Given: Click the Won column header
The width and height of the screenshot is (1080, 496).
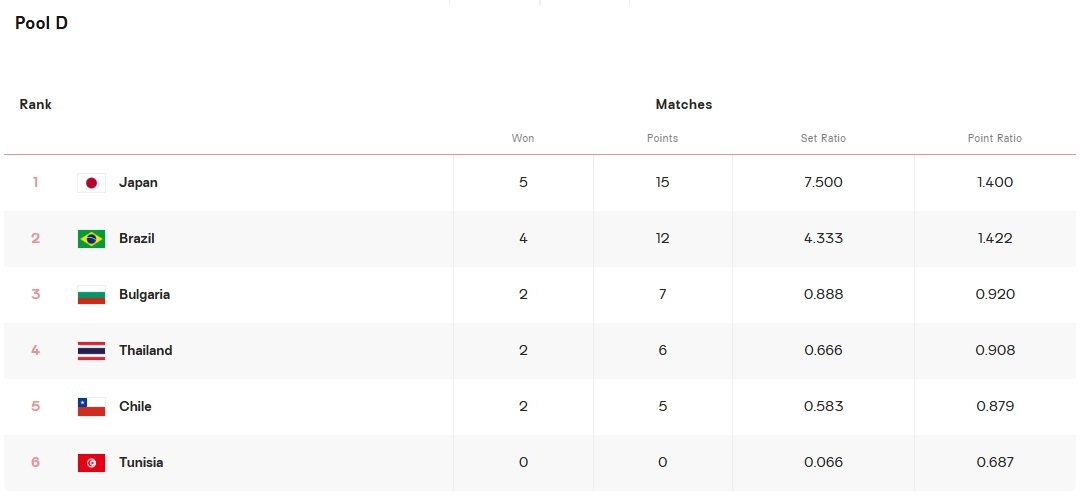Looking at the screenshot, I should point(523,138).
